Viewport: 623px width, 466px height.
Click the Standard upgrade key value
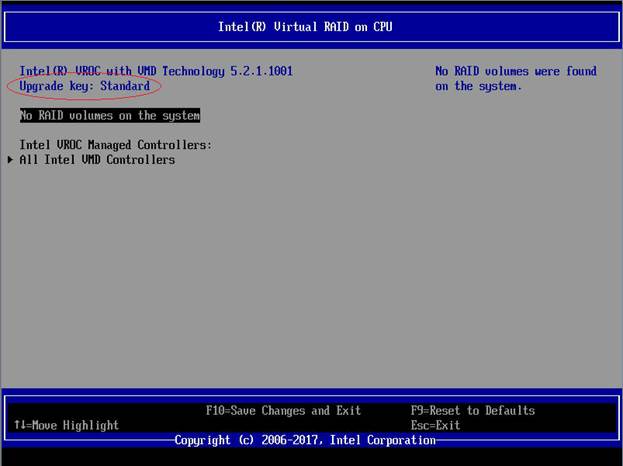125,86
